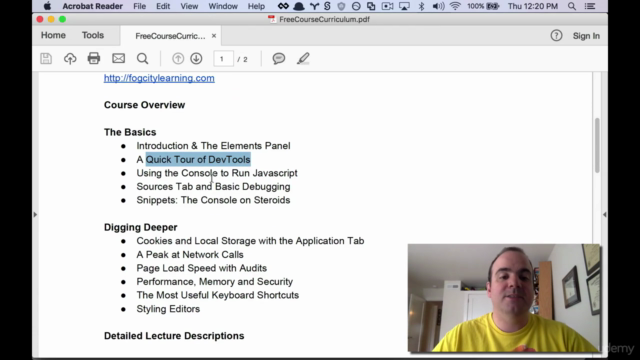Click the 'Digging Deeper' heading

tap(140, 227)
